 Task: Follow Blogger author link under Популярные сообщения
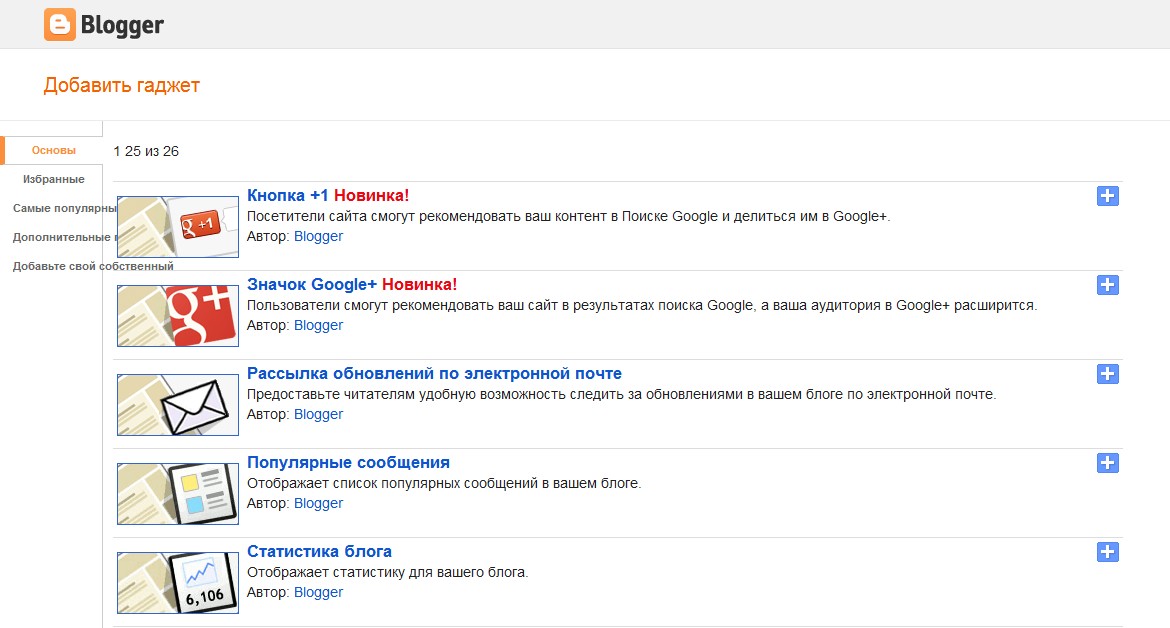tap(319, 503)
